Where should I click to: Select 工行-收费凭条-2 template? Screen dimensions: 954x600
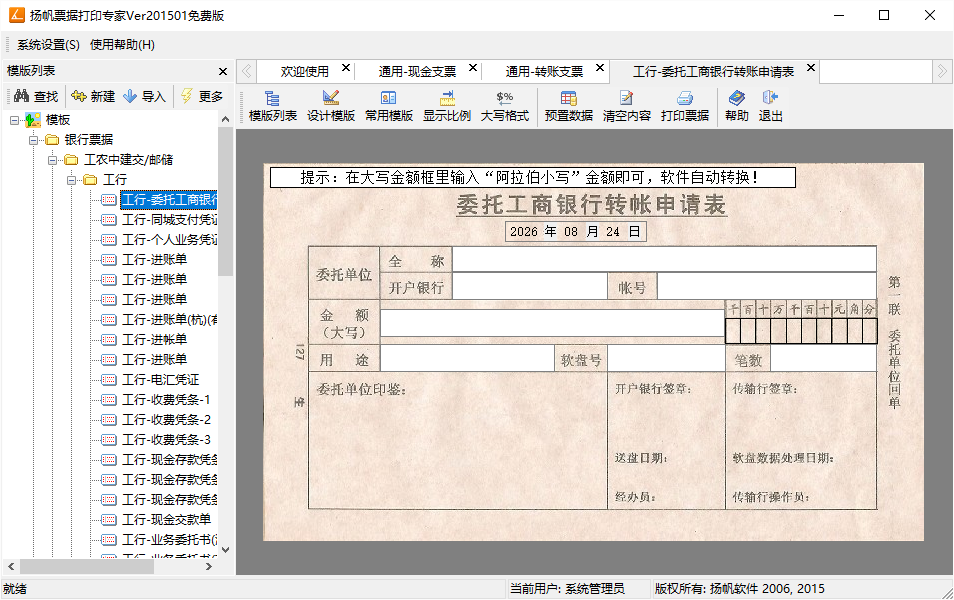point(166,420)
